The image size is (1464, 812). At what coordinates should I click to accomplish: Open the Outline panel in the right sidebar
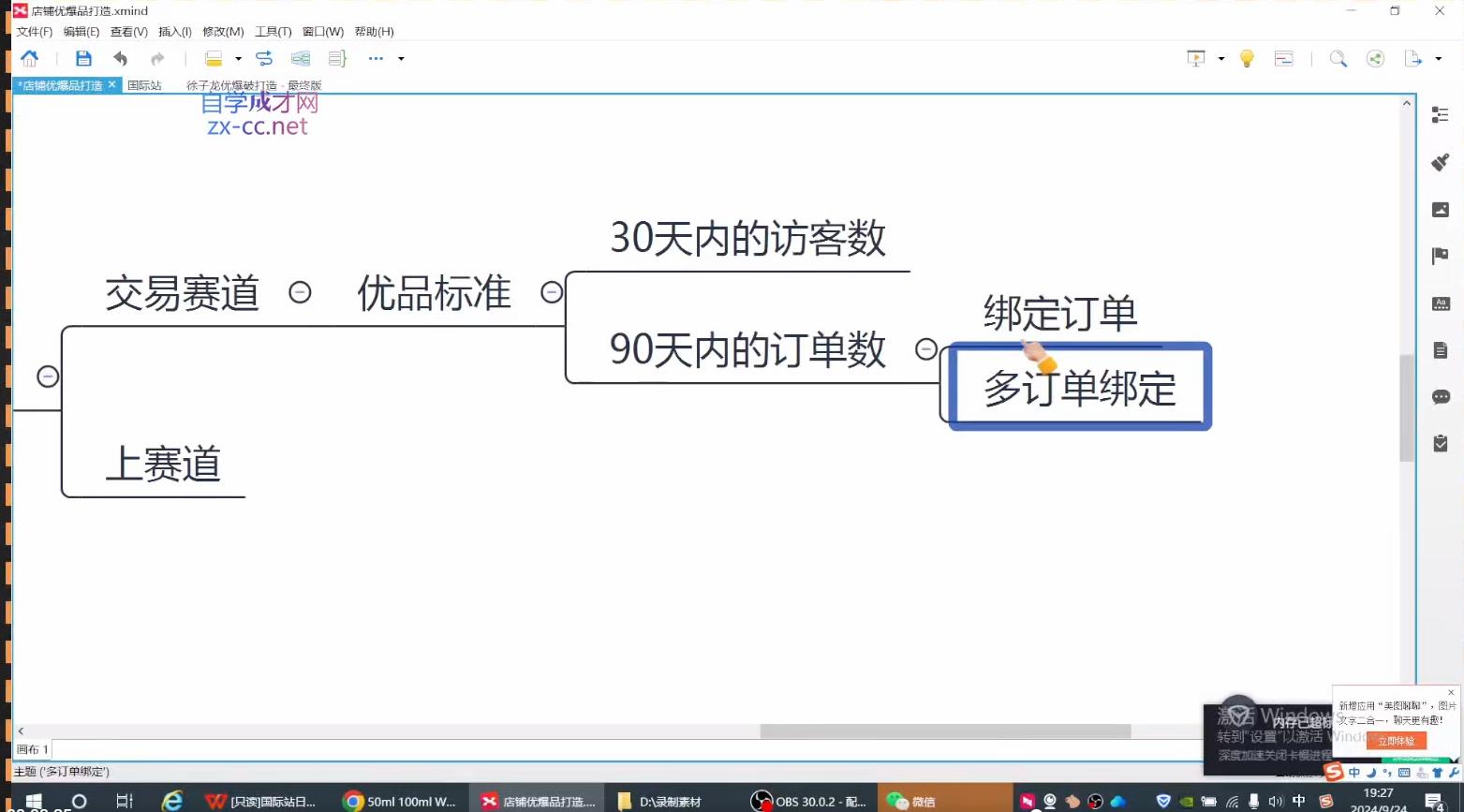tap(1440, 115)
